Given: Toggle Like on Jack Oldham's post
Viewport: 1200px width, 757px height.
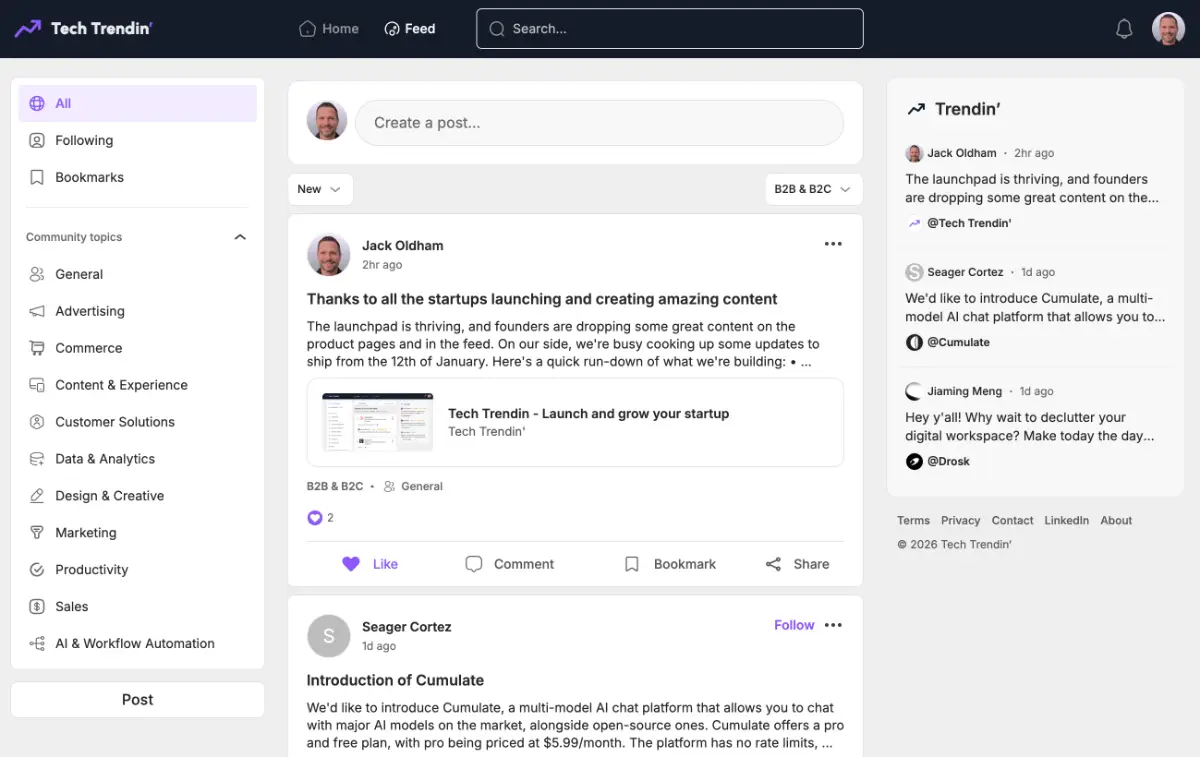Looking at the screenshot, I should coord(370,564).
